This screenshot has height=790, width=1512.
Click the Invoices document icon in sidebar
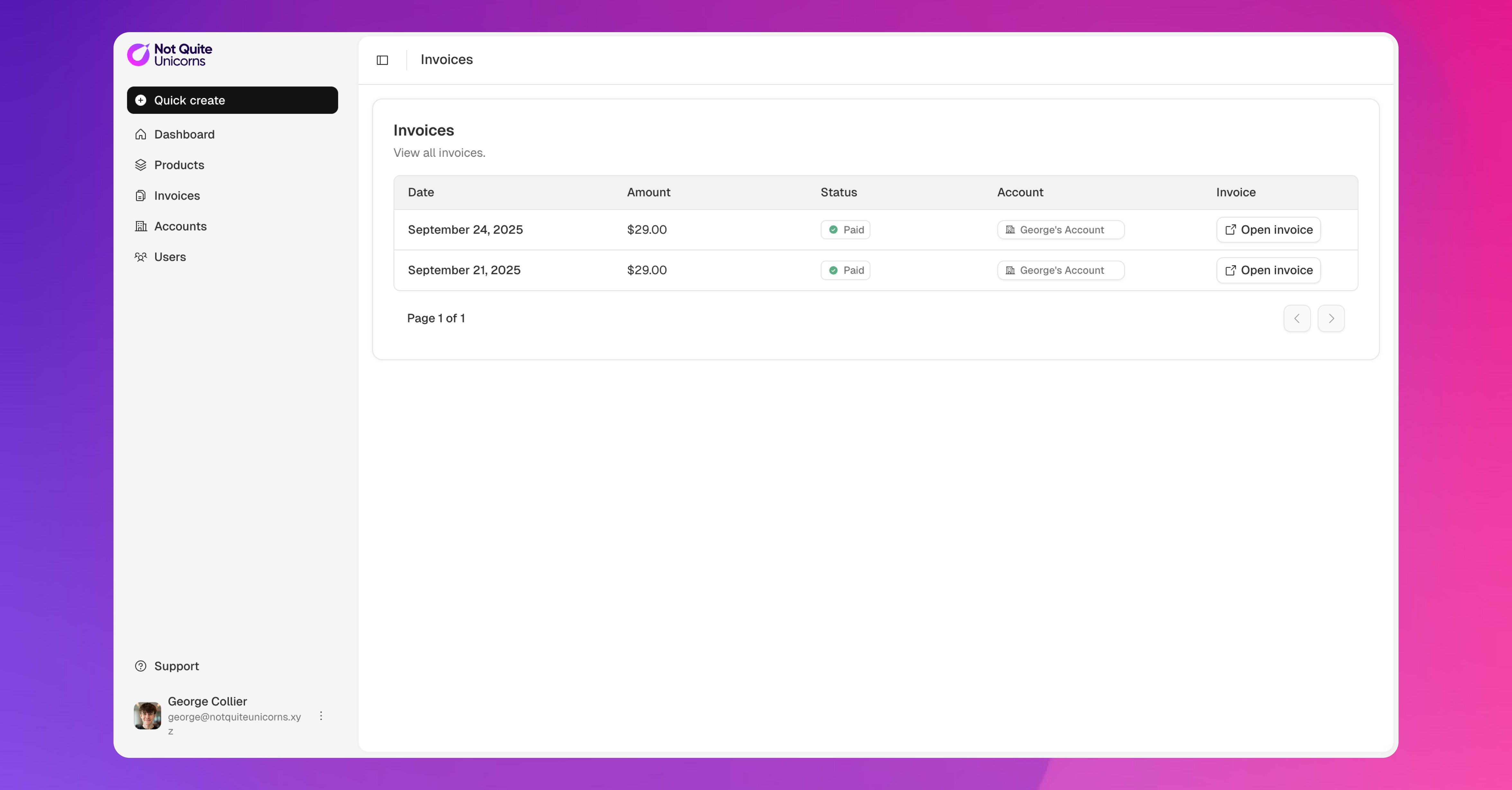(141, 195)
